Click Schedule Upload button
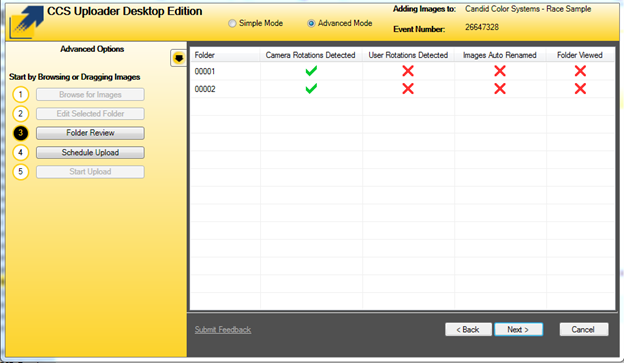624x363 pixels. [90, 152]
